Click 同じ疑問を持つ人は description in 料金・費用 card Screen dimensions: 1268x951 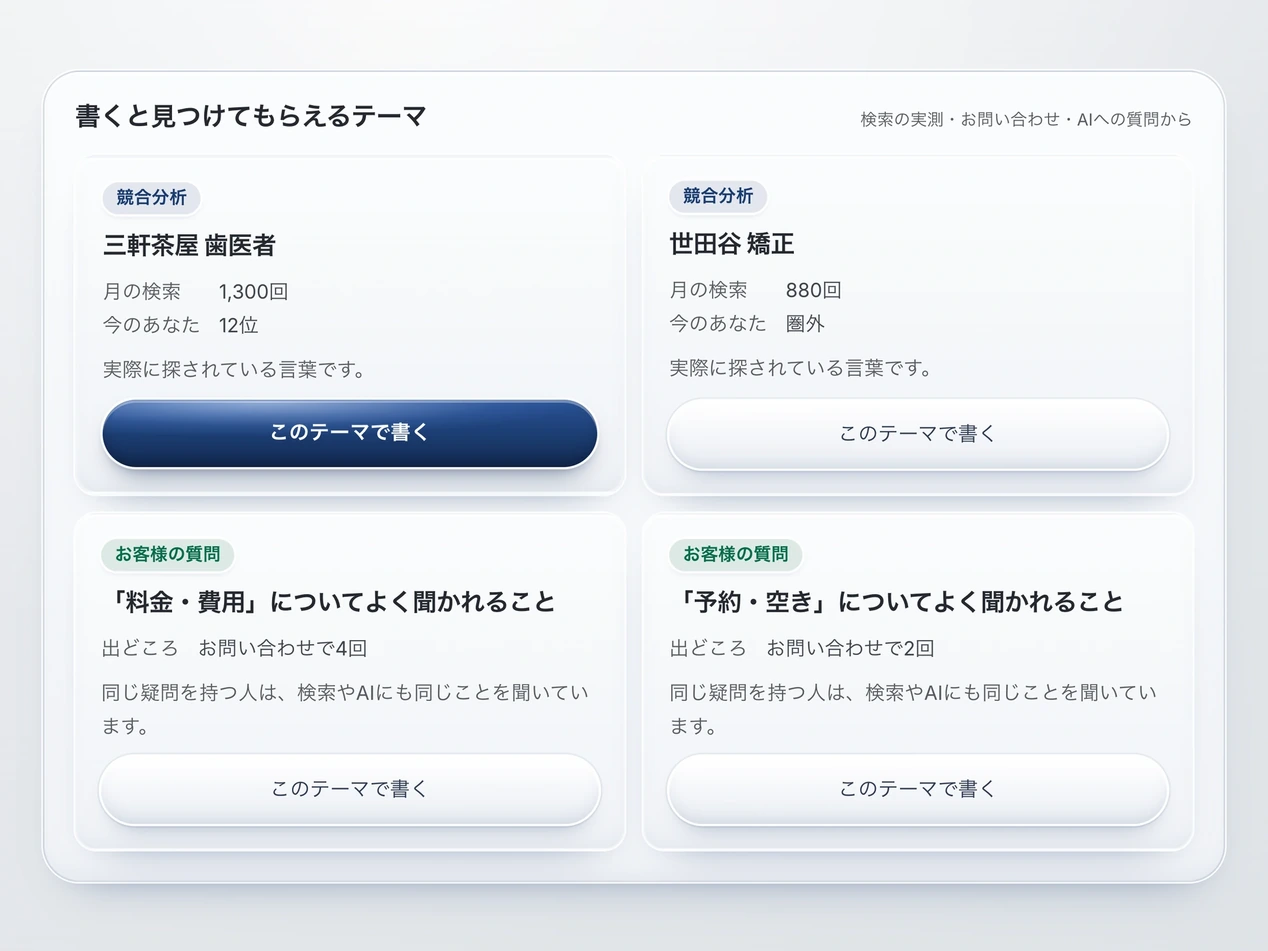tap(346, 709)
